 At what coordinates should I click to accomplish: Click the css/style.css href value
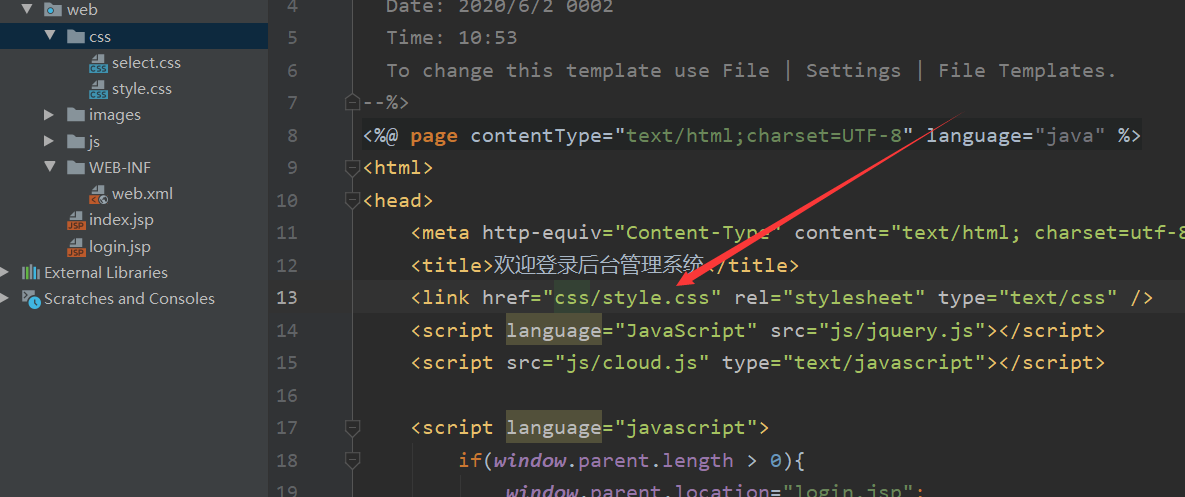tap(632, 298)
